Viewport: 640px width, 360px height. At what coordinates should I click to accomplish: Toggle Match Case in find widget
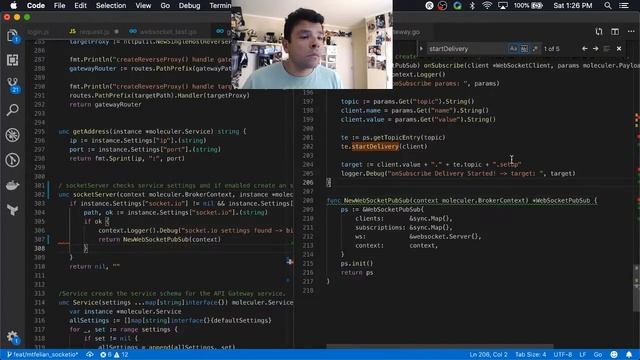tap(513, 49)
